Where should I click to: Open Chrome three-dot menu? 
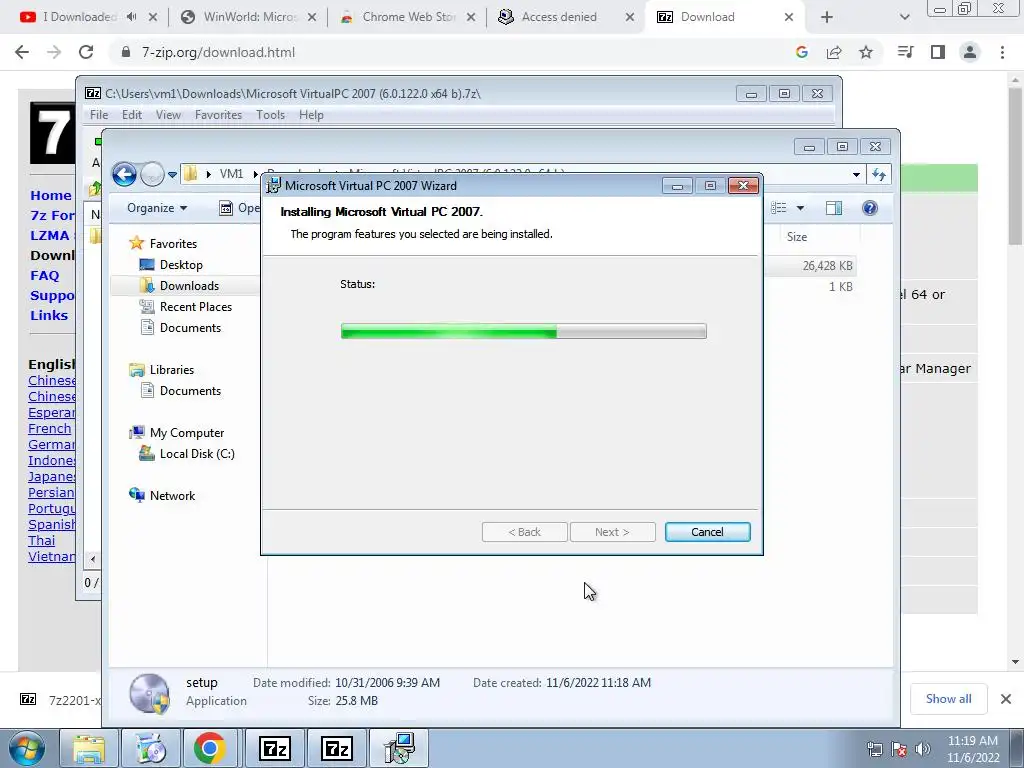coord(1002,52)
